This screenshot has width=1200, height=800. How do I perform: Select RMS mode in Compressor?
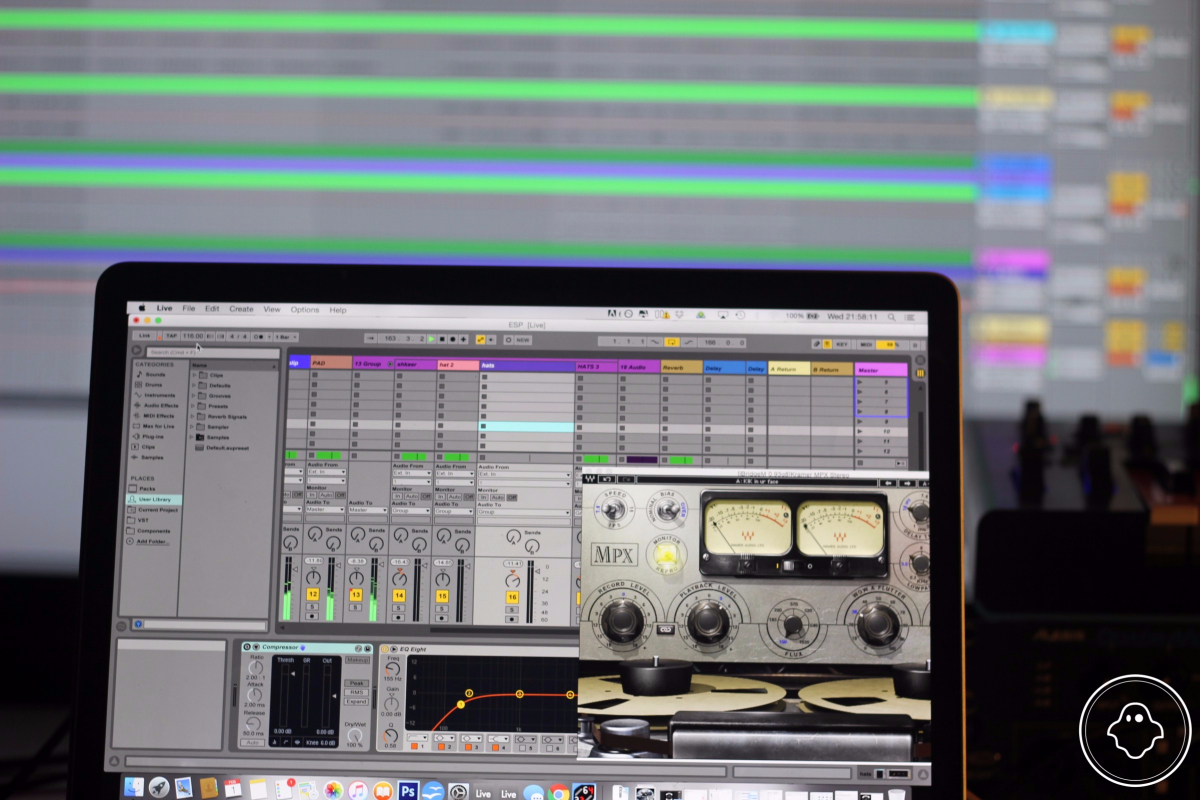click(x=357, y=692)
